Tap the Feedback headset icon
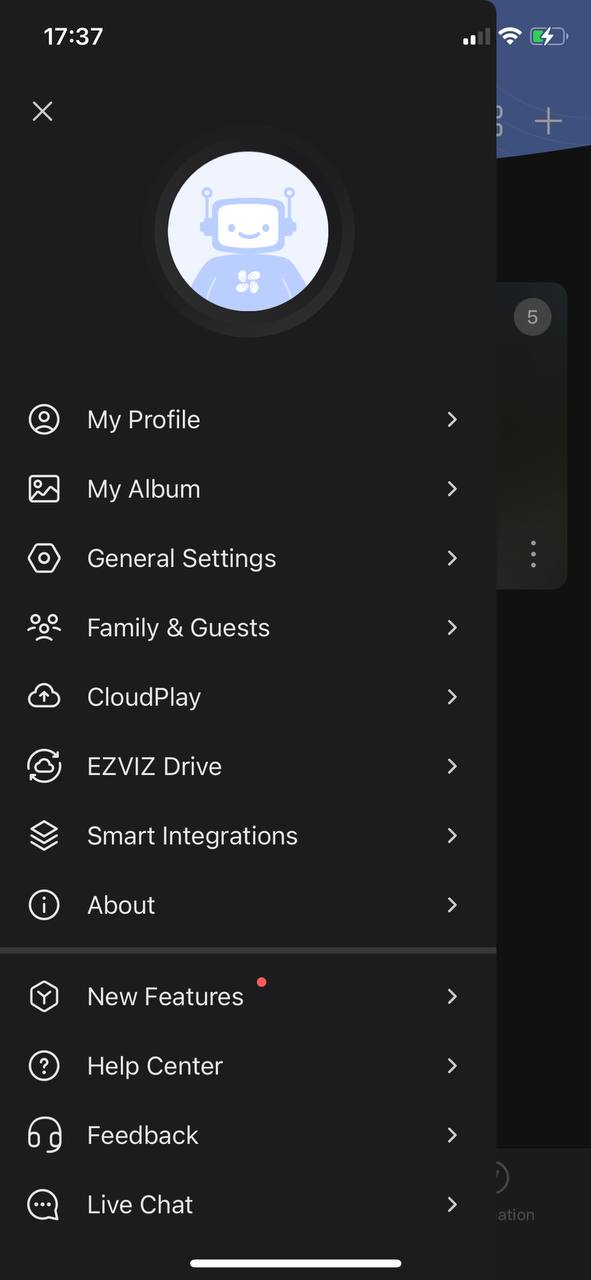 (44, 1135)
